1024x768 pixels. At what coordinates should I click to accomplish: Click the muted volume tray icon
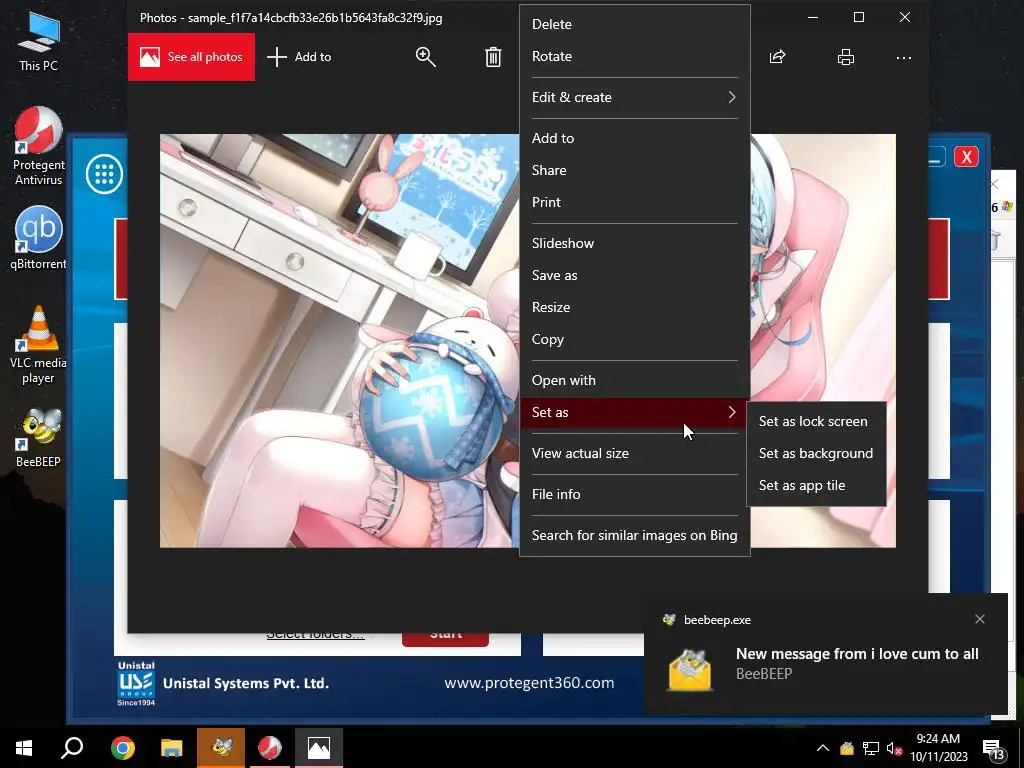coord(894,748)
